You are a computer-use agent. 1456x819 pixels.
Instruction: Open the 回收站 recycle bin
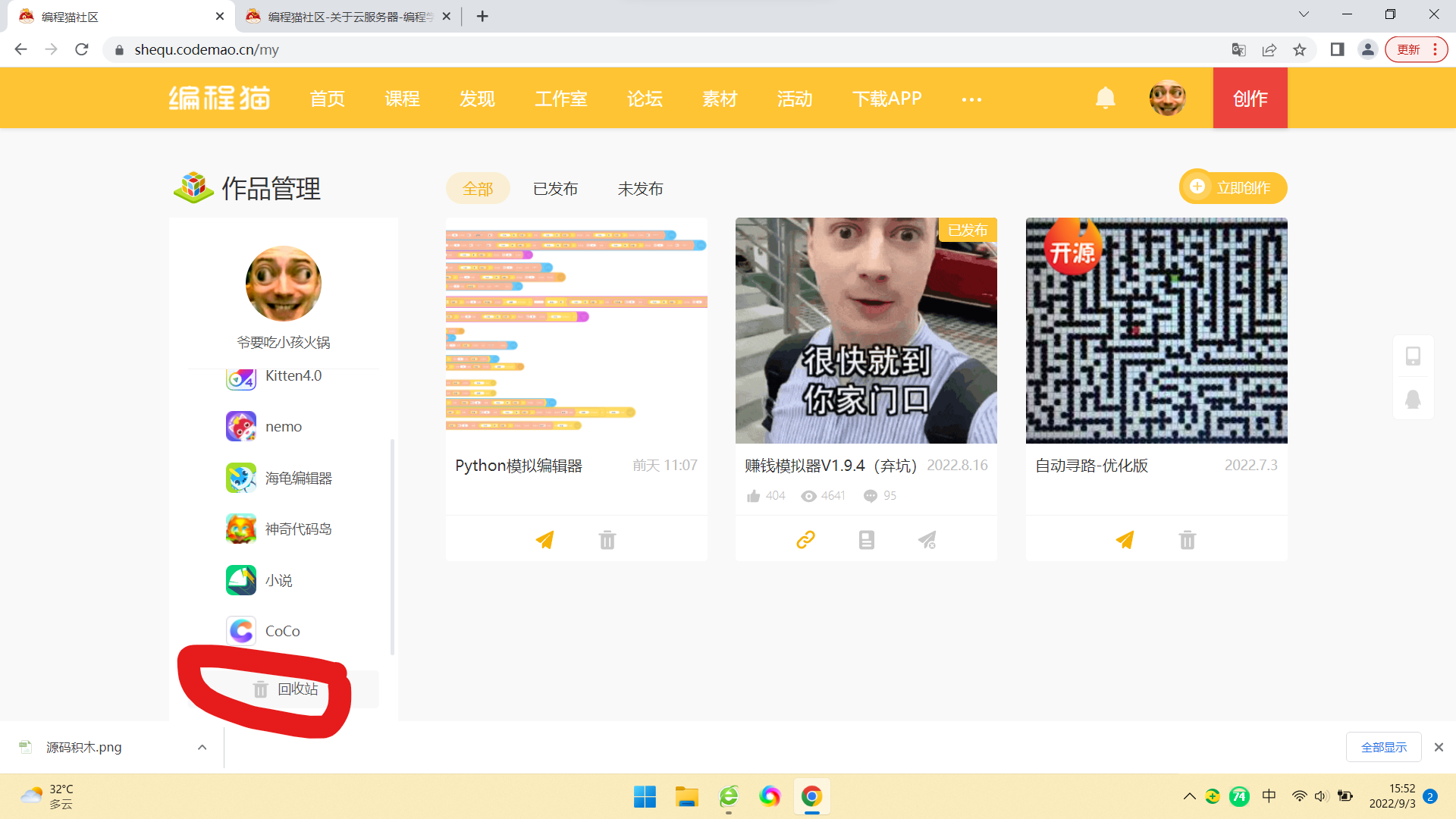[285, 689]
